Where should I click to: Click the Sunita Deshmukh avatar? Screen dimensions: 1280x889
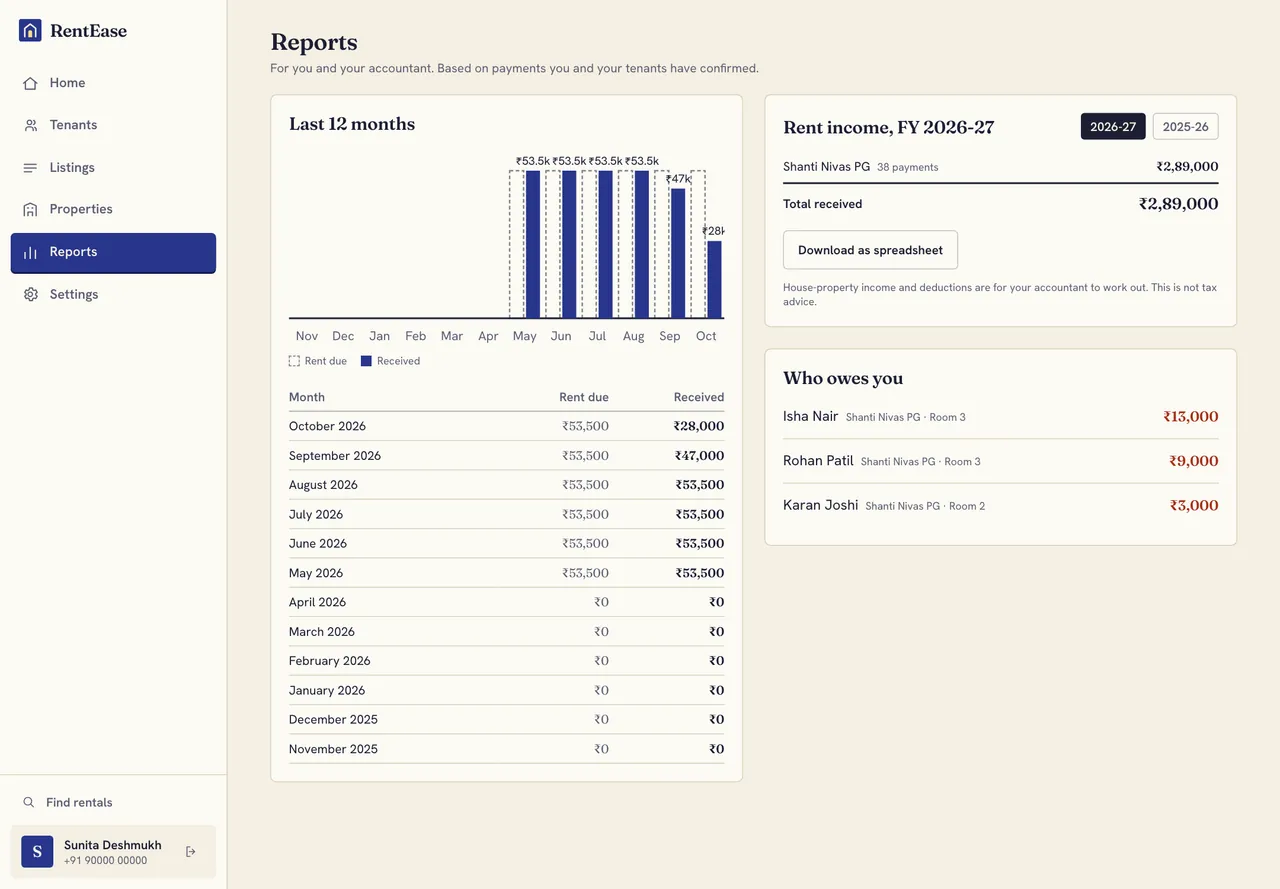pos(37,852)
